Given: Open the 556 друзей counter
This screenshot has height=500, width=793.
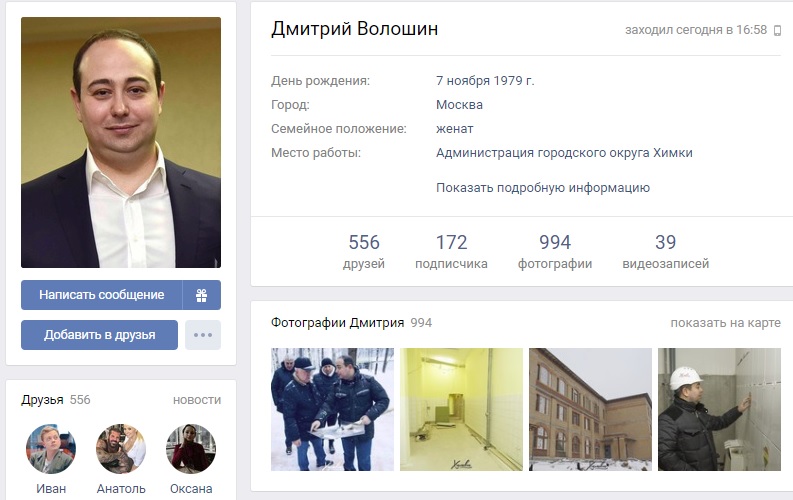Looking at the screenshot, I should pos(364,252).
